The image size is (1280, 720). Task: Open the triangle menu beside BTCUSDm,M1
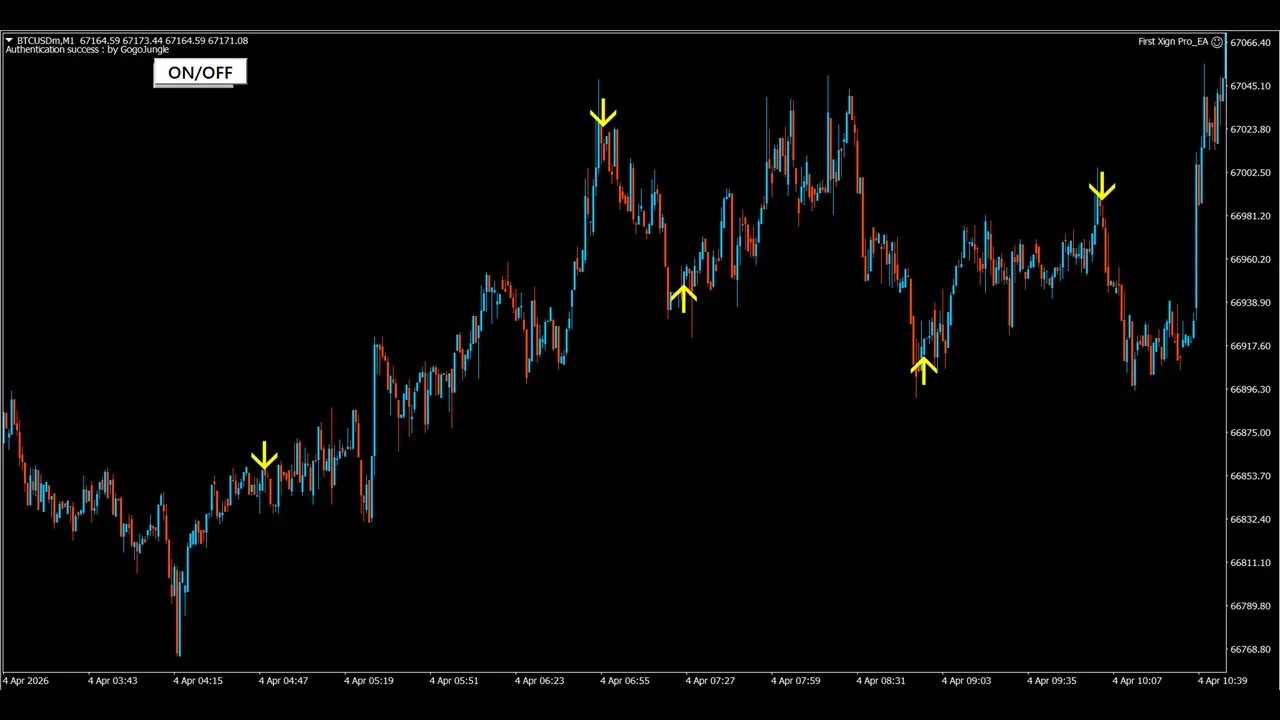(9, 41)
